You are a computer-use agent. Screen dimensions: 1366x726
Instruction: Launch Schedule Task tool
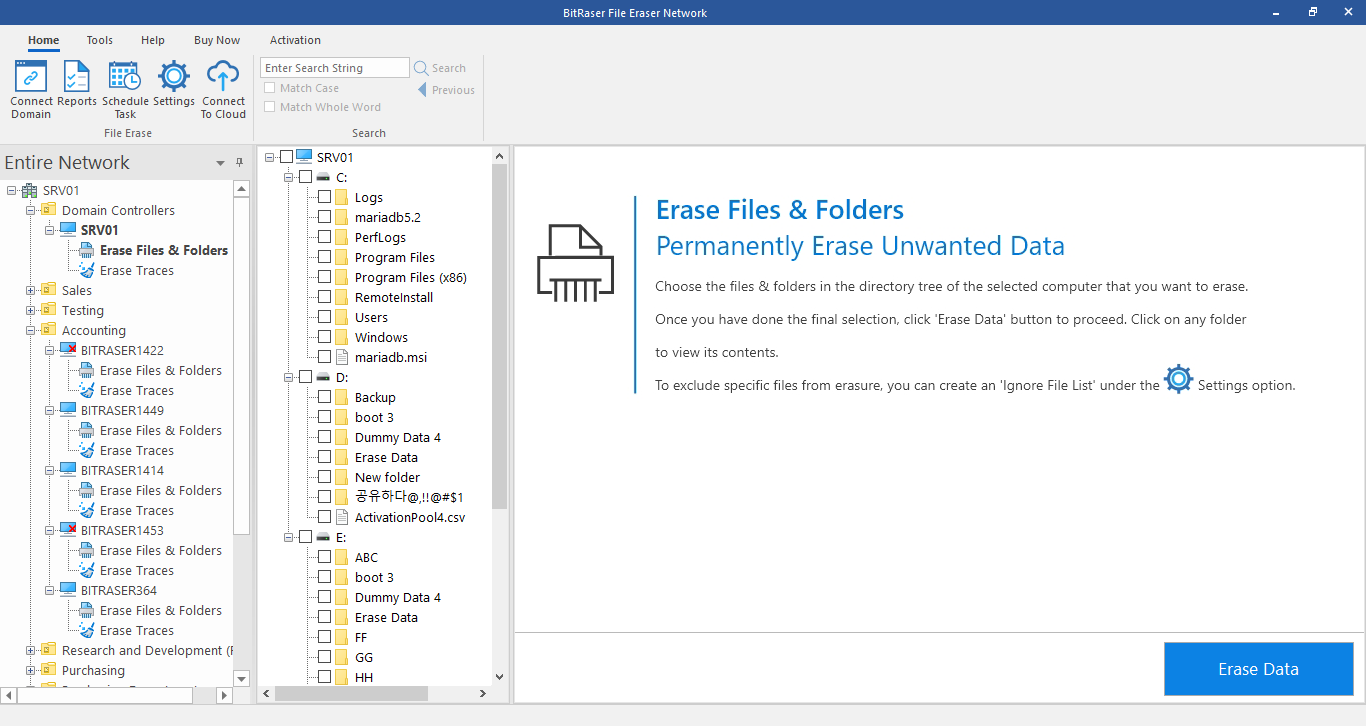pyautogui.click(x=125, y=90)
